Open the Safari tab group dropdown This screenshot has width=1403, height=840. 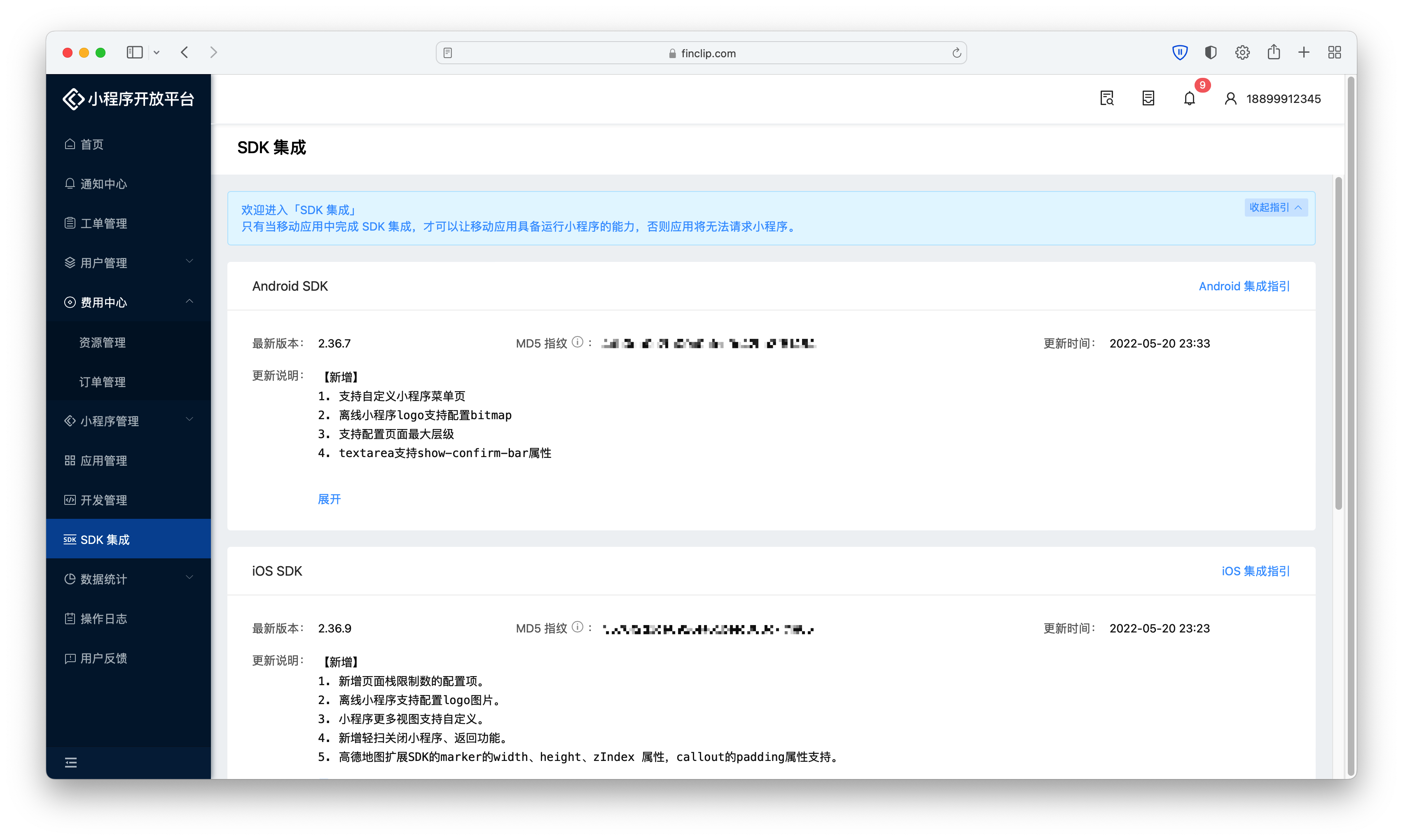tap(157, 53)
